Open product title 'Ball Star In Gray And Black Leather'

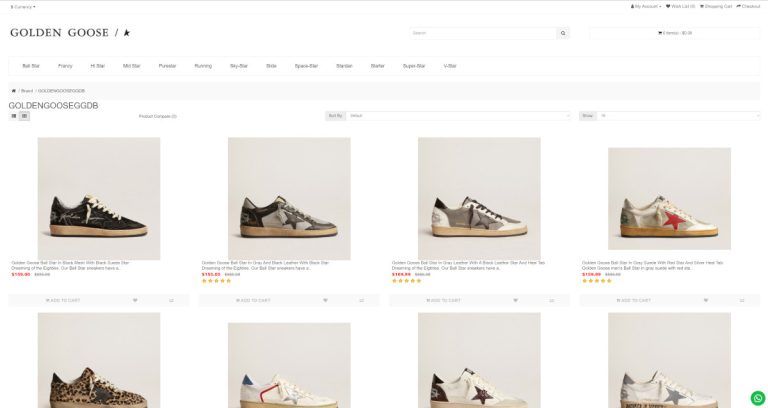(x=265, y=263)
